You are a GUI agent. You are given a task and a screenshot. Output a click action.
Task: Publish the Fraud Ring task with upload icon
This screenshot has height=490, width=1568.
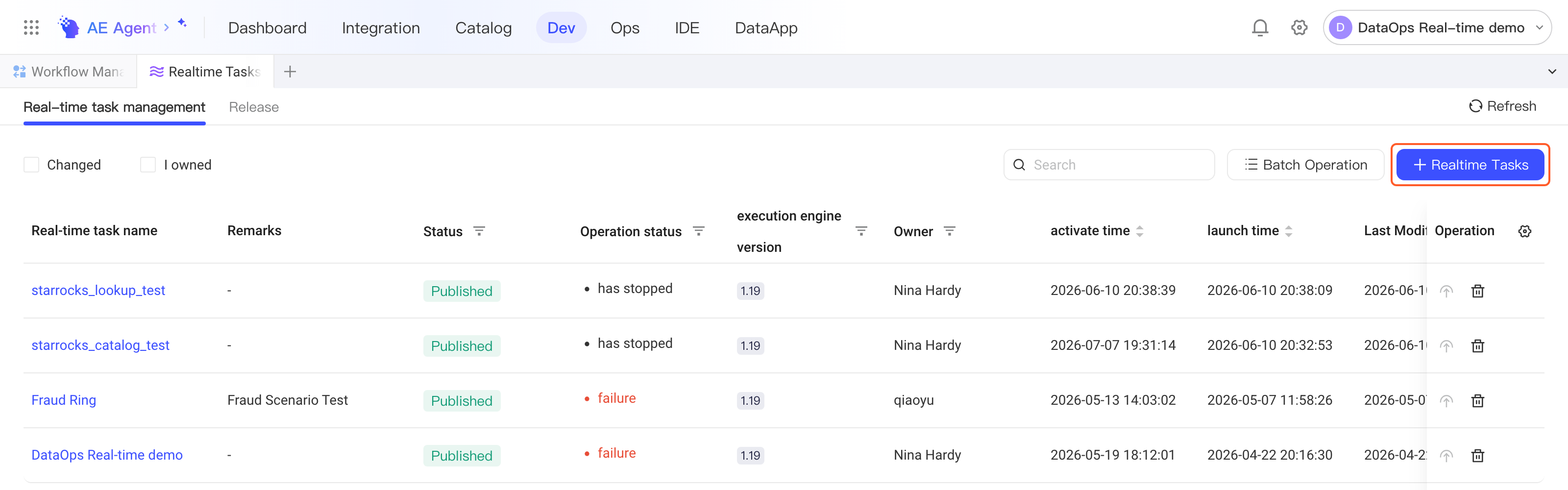(1446, 400)
